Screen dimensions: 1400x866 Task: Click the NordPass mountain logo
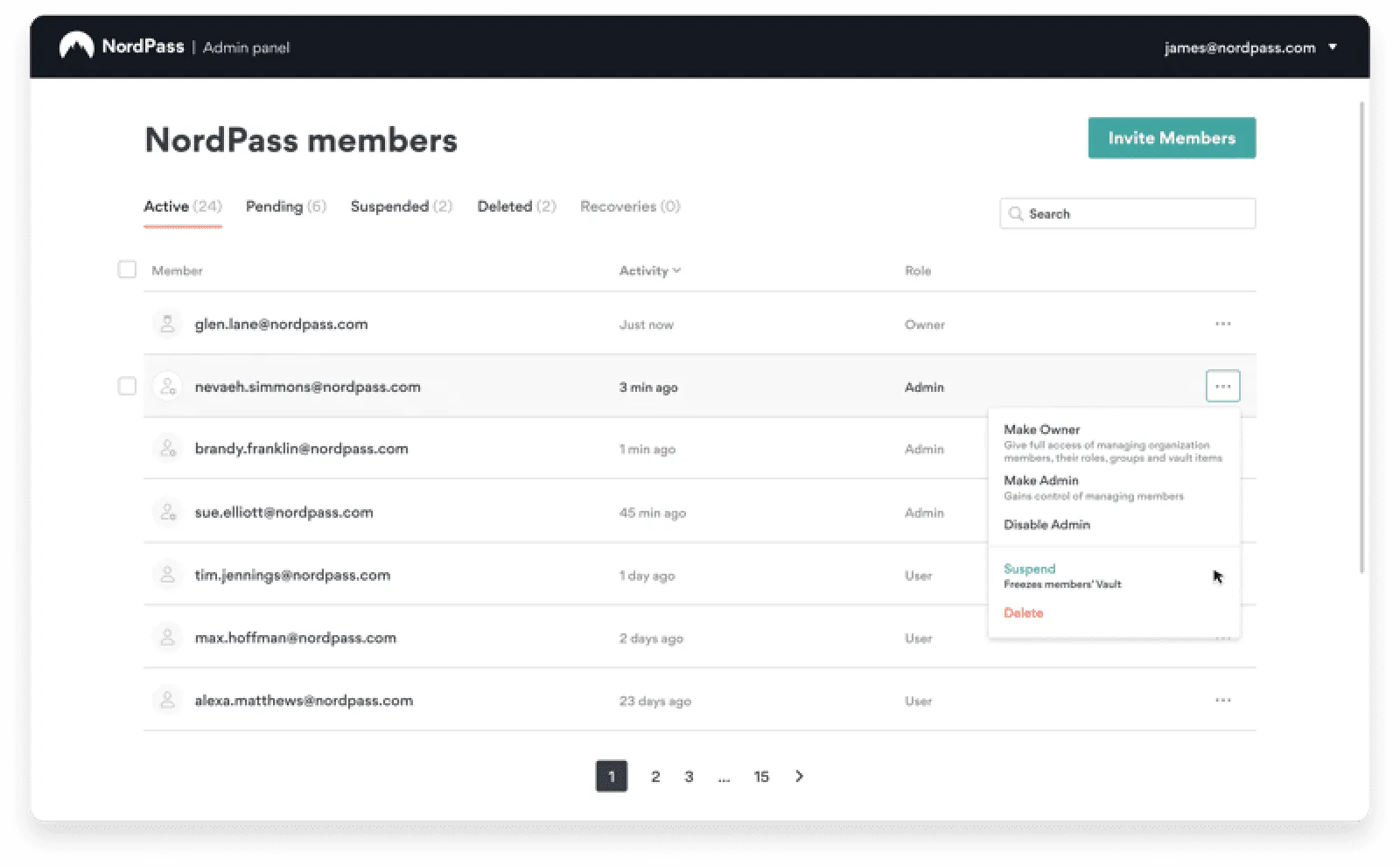tap(76, 46)
